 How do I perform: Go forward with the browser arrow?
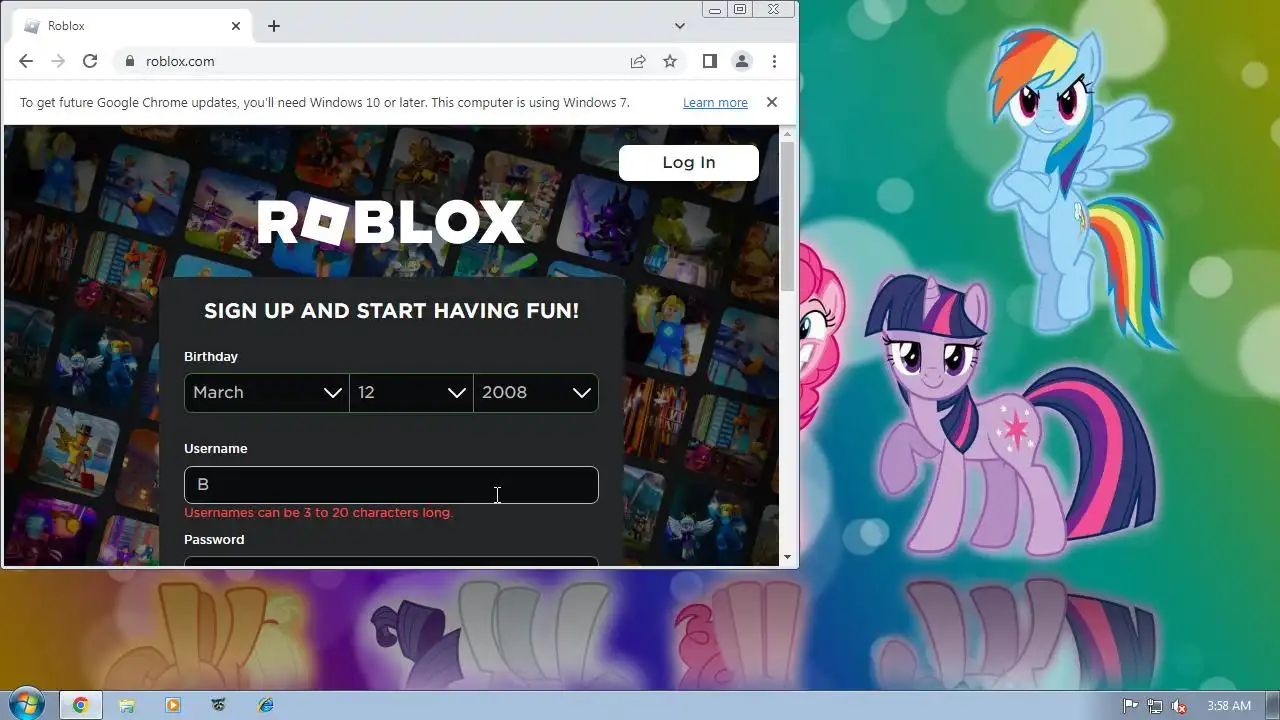[58, 61]
